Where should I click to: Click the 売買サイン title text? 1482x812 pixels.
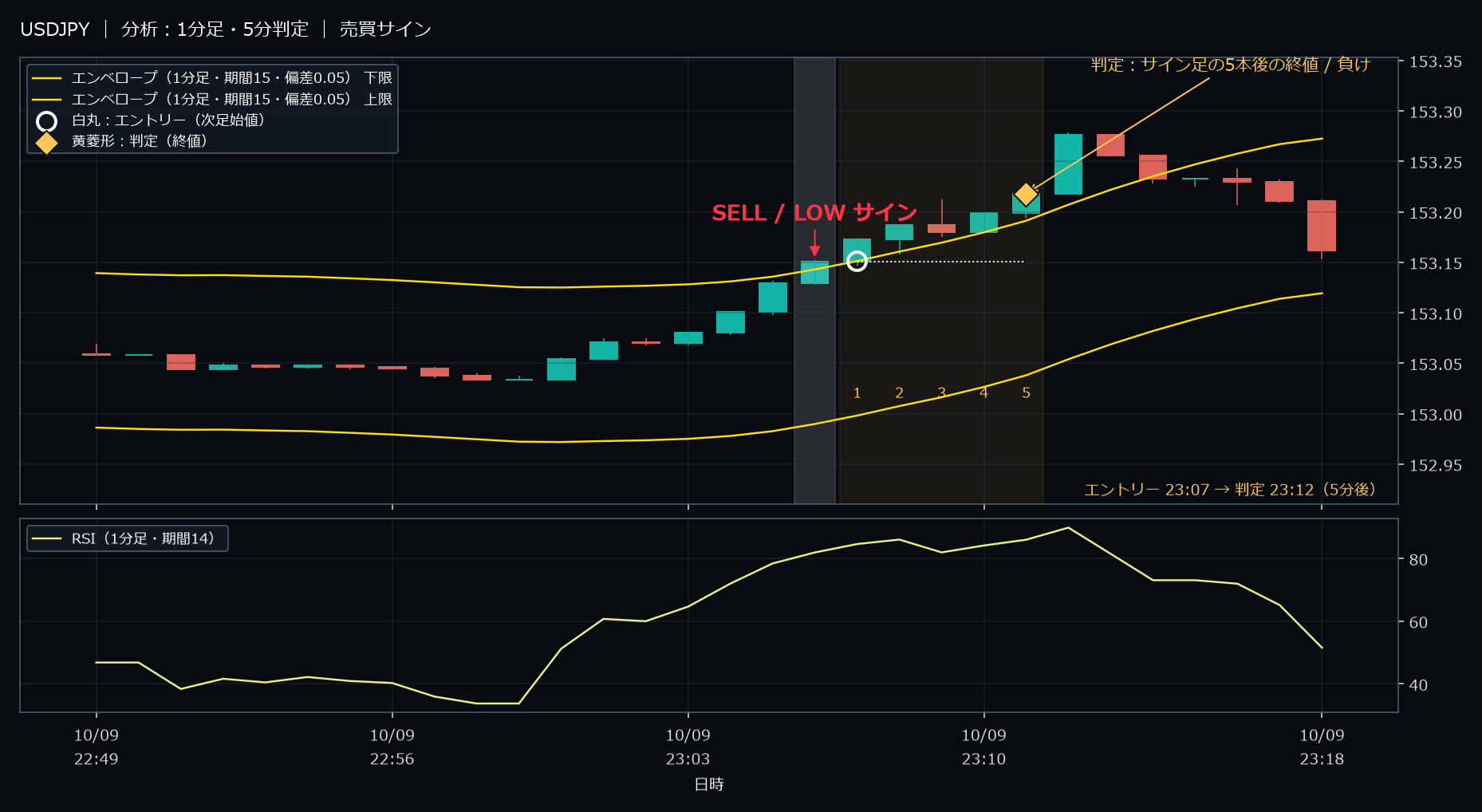[385, 30]
